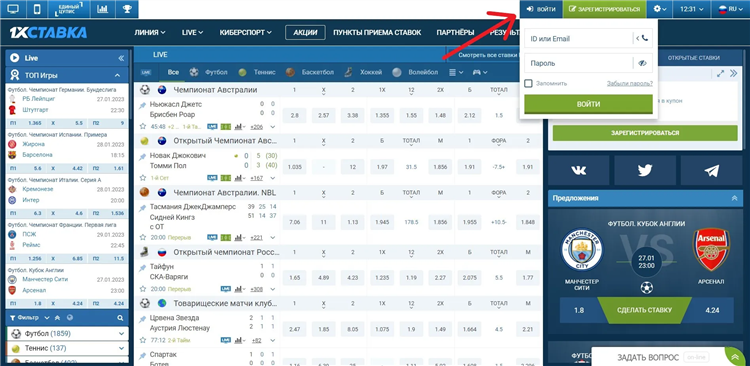Open the Чемпионат Австралии. NBL league
Viewport: 750px width, 366px height.
click(x=224, y=192)
